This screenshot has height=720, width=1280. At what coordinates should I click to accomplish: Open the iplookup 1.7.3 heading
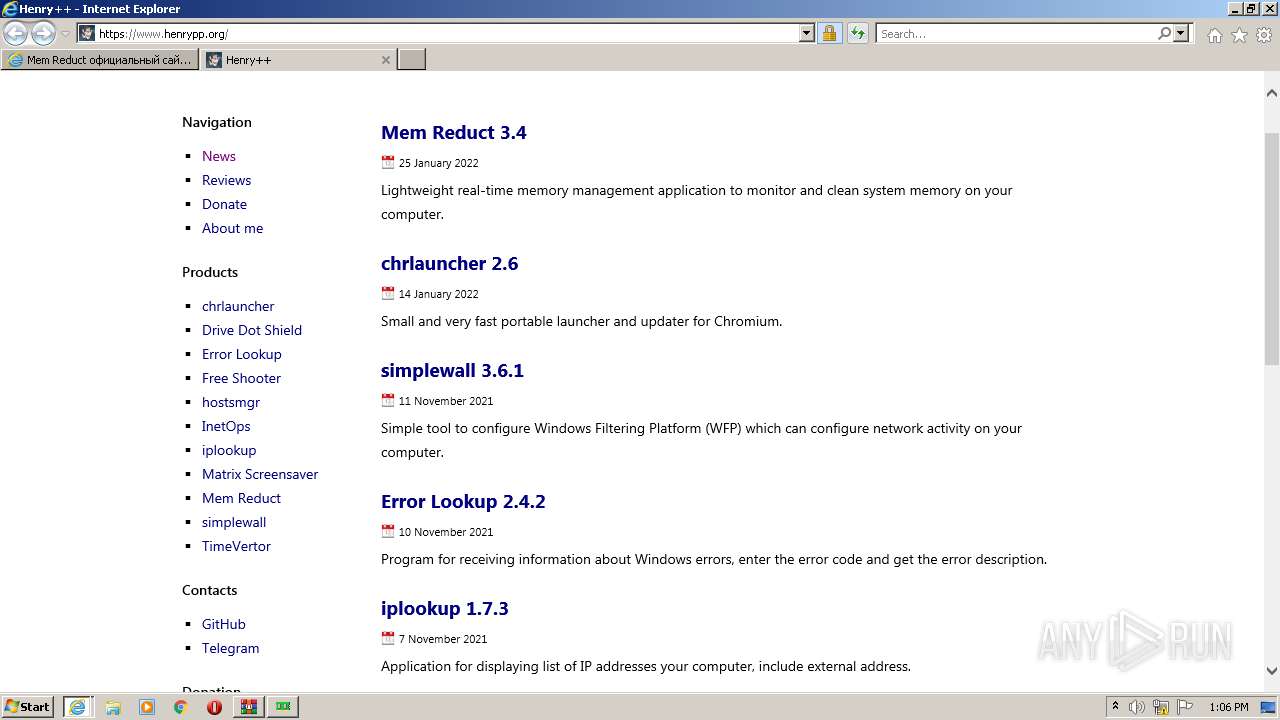(x=445, y=608)
